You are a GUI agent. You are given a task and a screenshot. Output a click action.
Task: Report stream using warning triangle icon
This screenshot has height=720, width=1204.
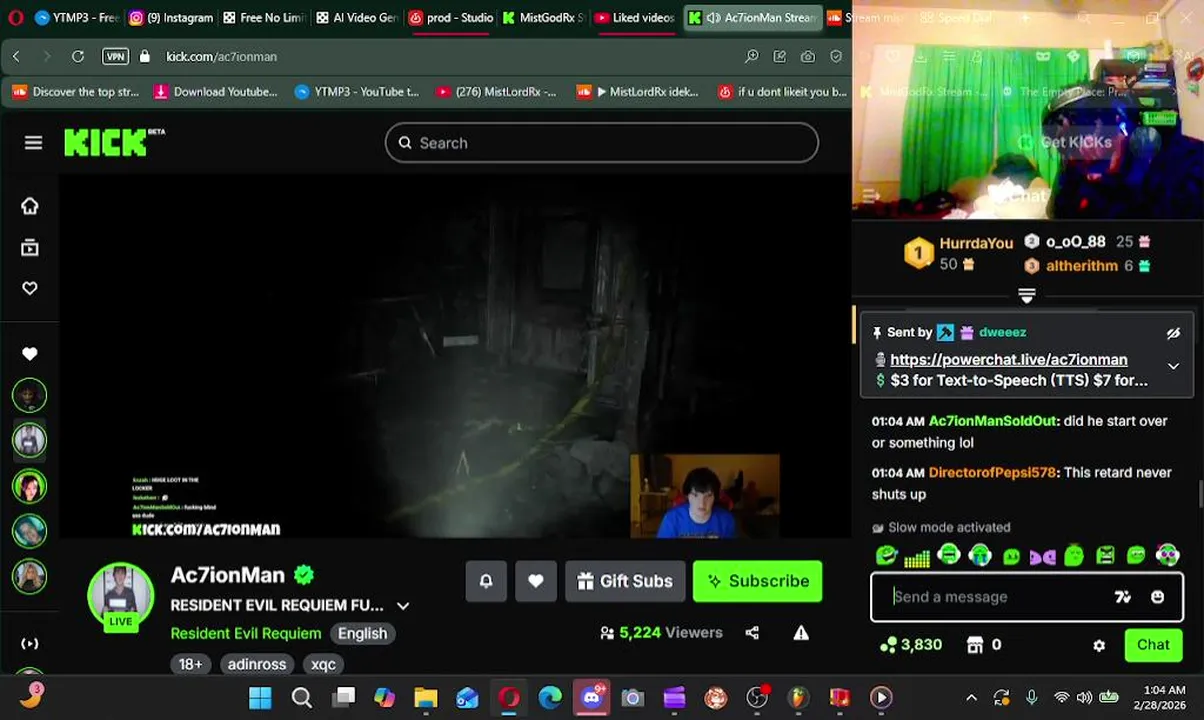tap(801, 632)
